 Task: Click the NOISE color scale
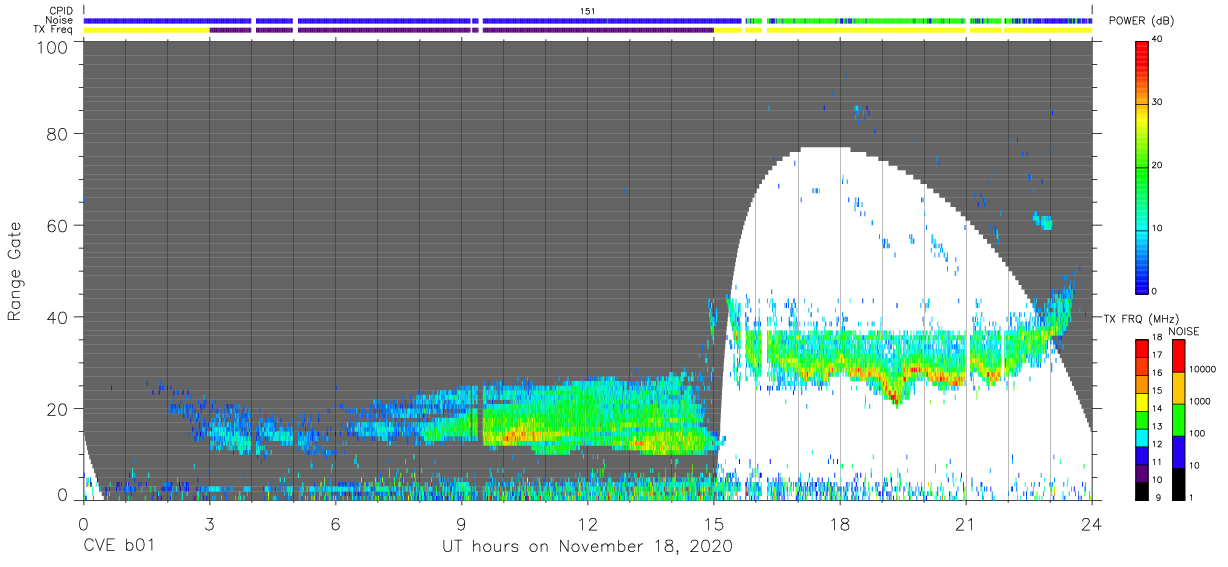click(x=1178, y=419)
